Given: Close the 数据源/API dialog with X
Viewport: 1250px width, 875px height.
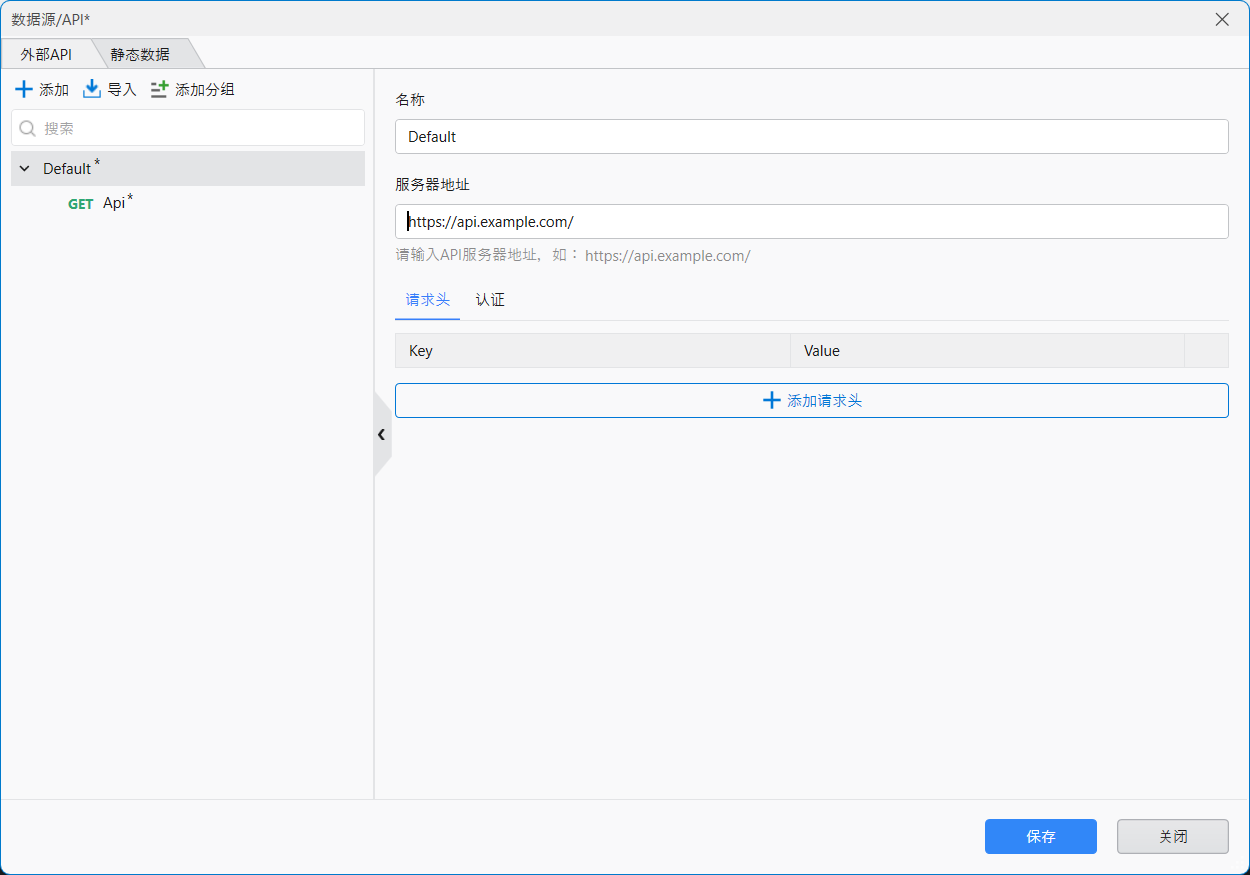Looking at the screenshot, I should (x=1222, y=19).
